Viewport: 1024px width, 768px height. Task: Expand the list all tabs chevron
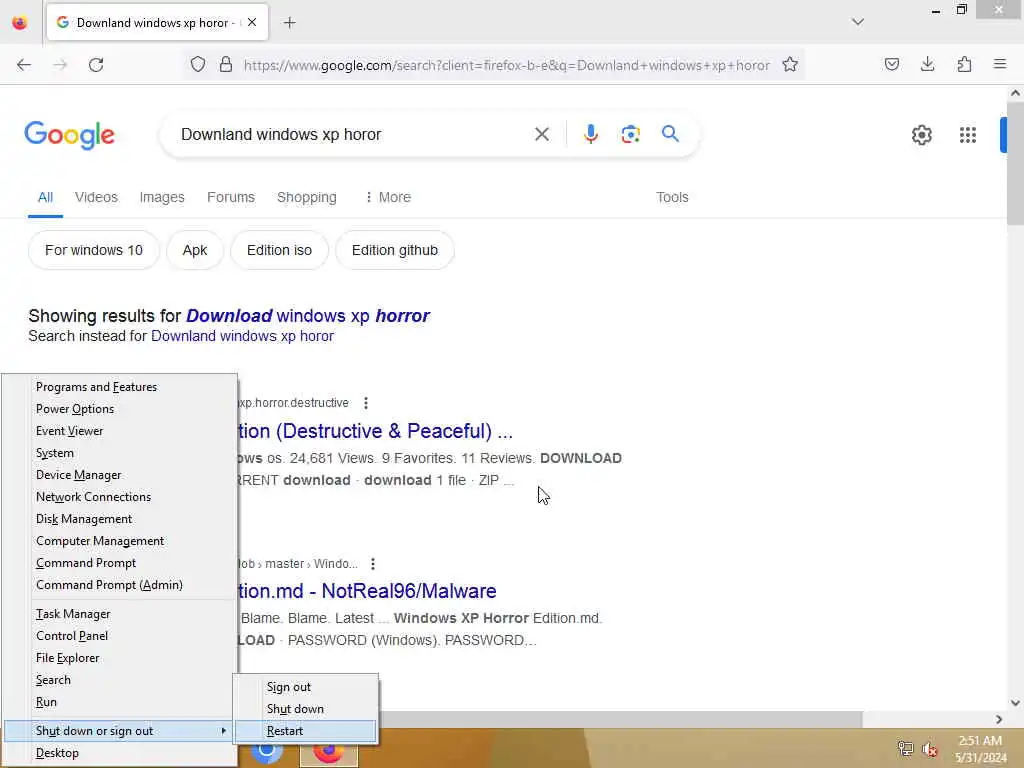pyautogui.click(x=857, y=22)
